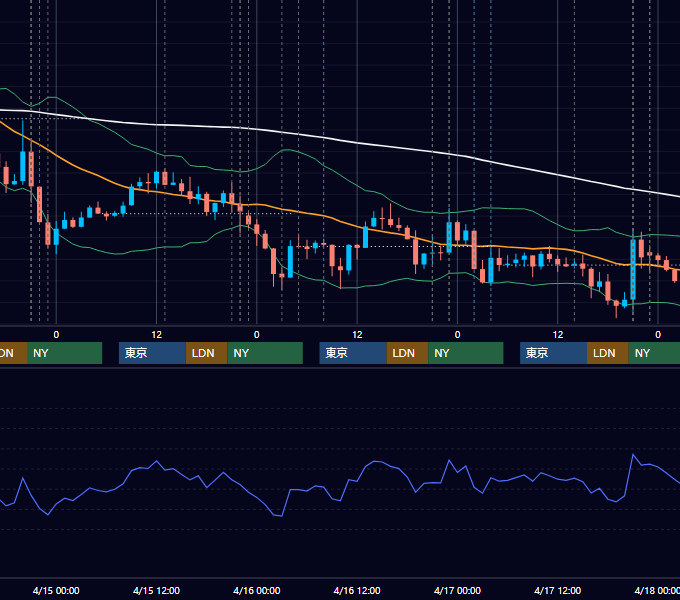The image size is (680, 600).
Task: Select the 東京 session block above 4/16 12:00
Action: (x=353, y=353)
